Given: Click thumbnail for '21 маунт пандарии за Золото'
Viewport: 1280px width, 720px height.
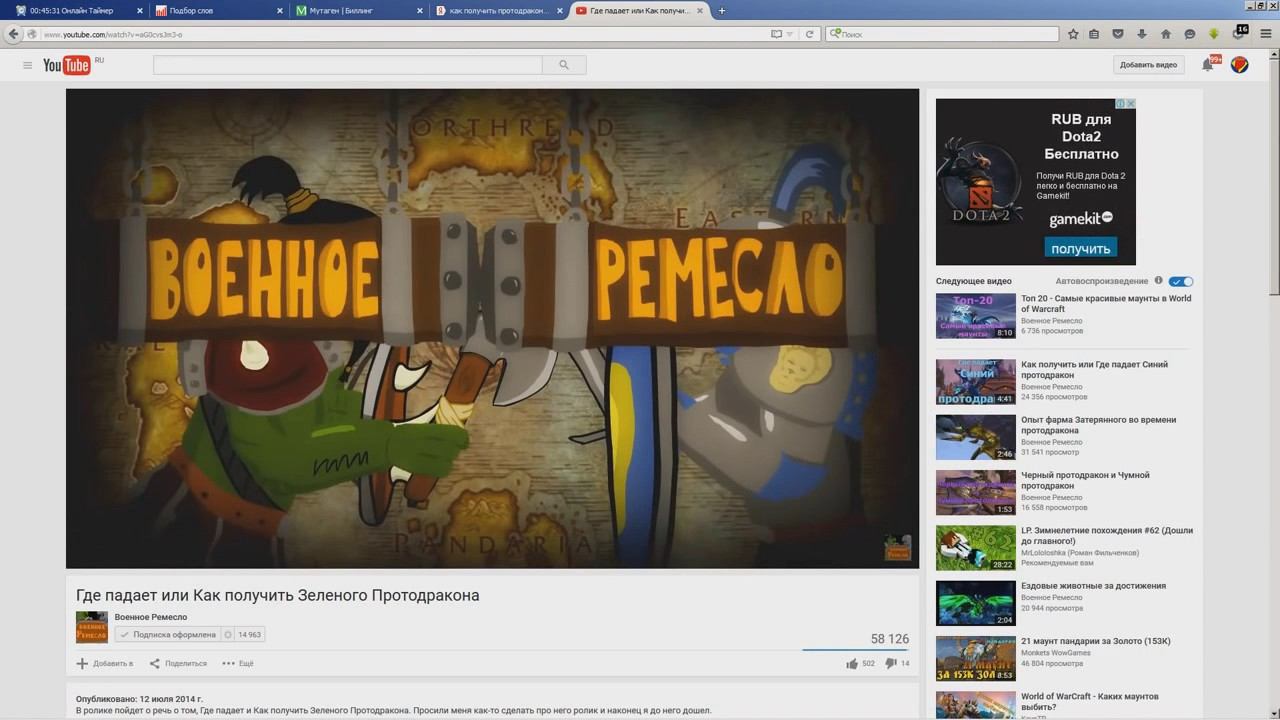Looking at the screenshot, I should point(976,659).
